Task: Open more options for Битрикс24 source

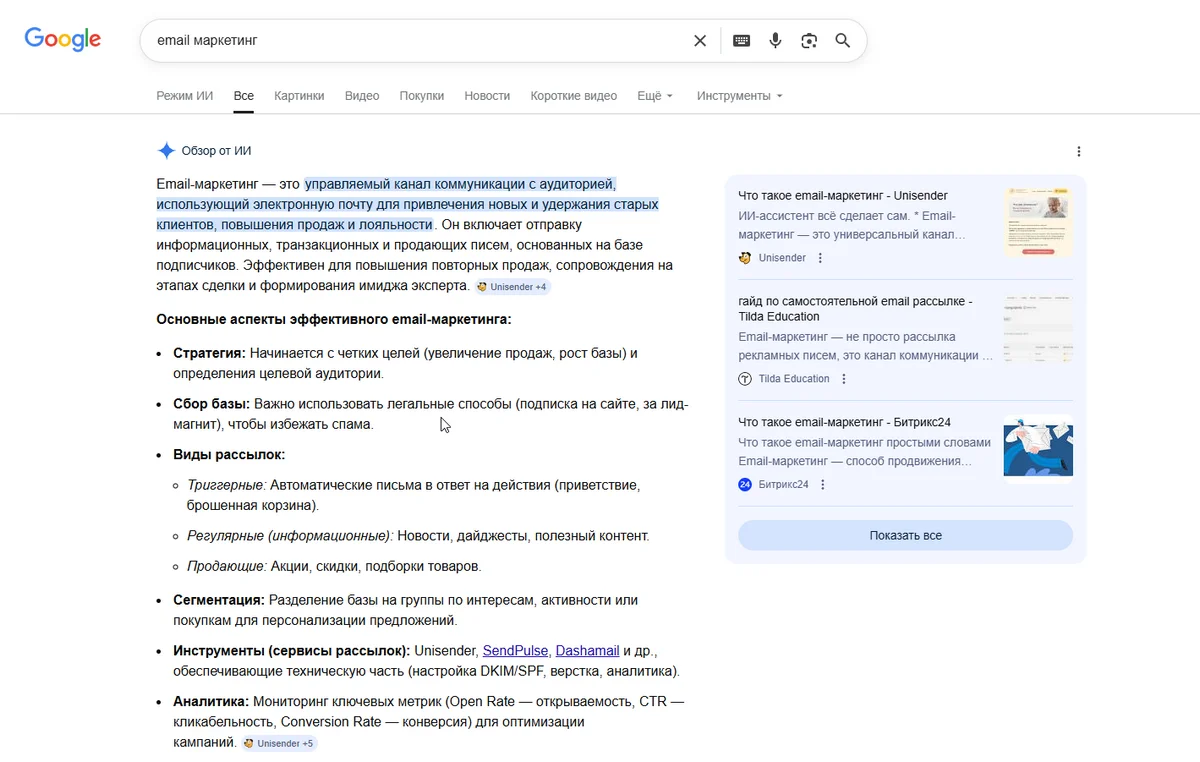Action: pyautogui.click(x=823, y=485)
